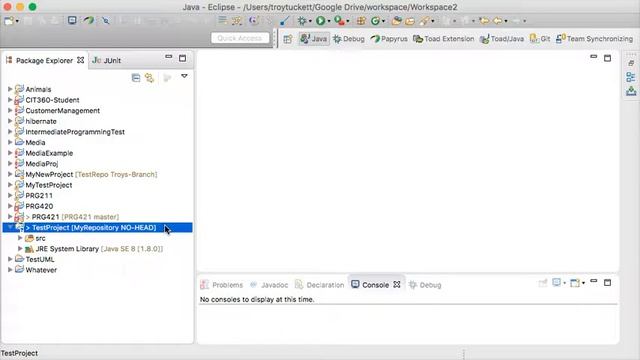The height and width of the screenshot is (360, 640).
Task: Click the Run Last Tool icon
Action: 339,20
